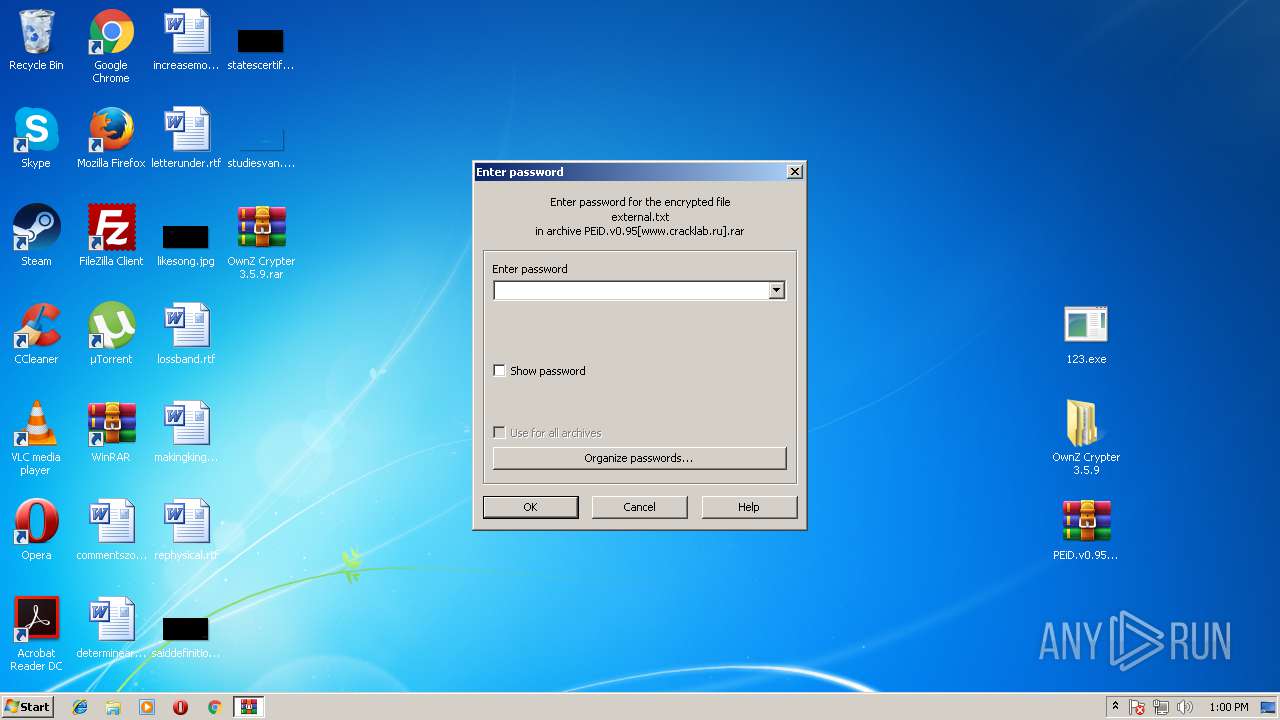
Task: Switch to the WinRAR taskbar button
Action: pos(248,707)
